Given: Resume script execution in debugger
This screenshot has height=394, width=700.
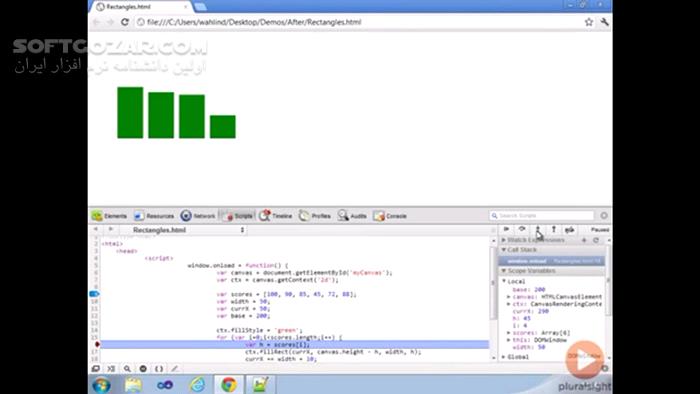Looking at the screenshot, I should (x=506, y=229).
